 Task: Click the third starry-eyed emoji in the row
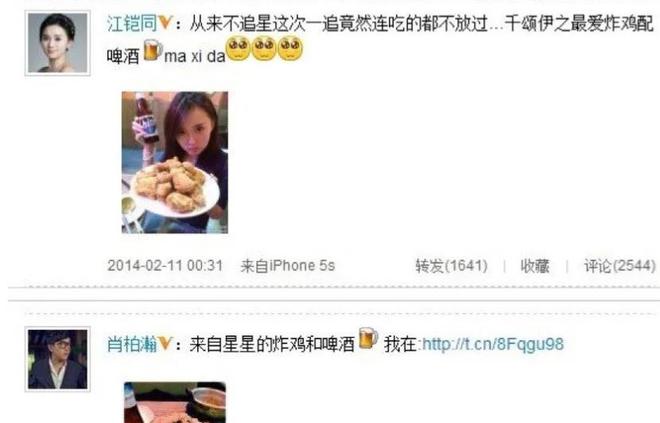pyautogui.click(x=290, y=48)
